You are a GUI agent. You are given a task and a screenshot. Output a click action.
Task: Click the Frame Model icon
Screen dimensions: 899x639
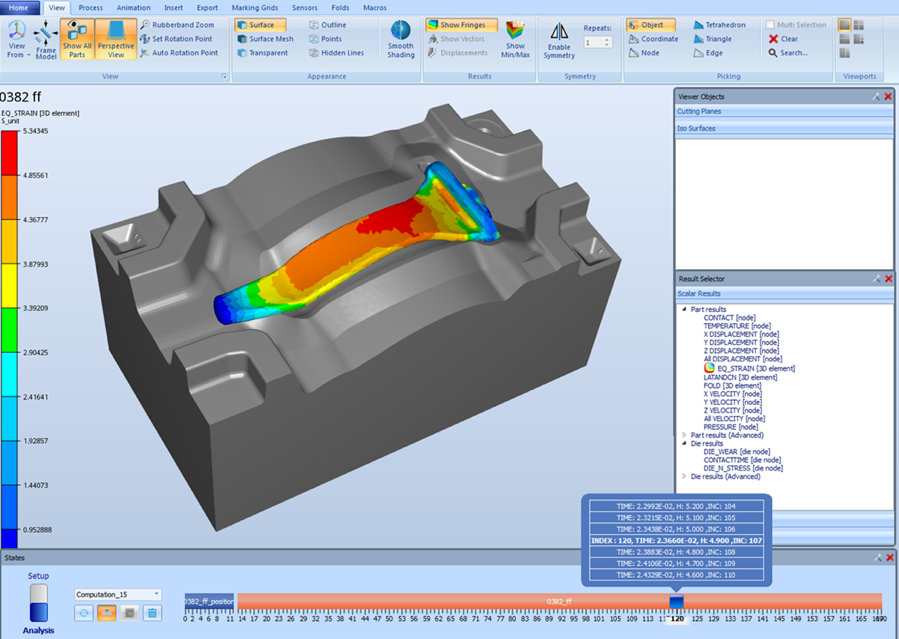[46, 41]
